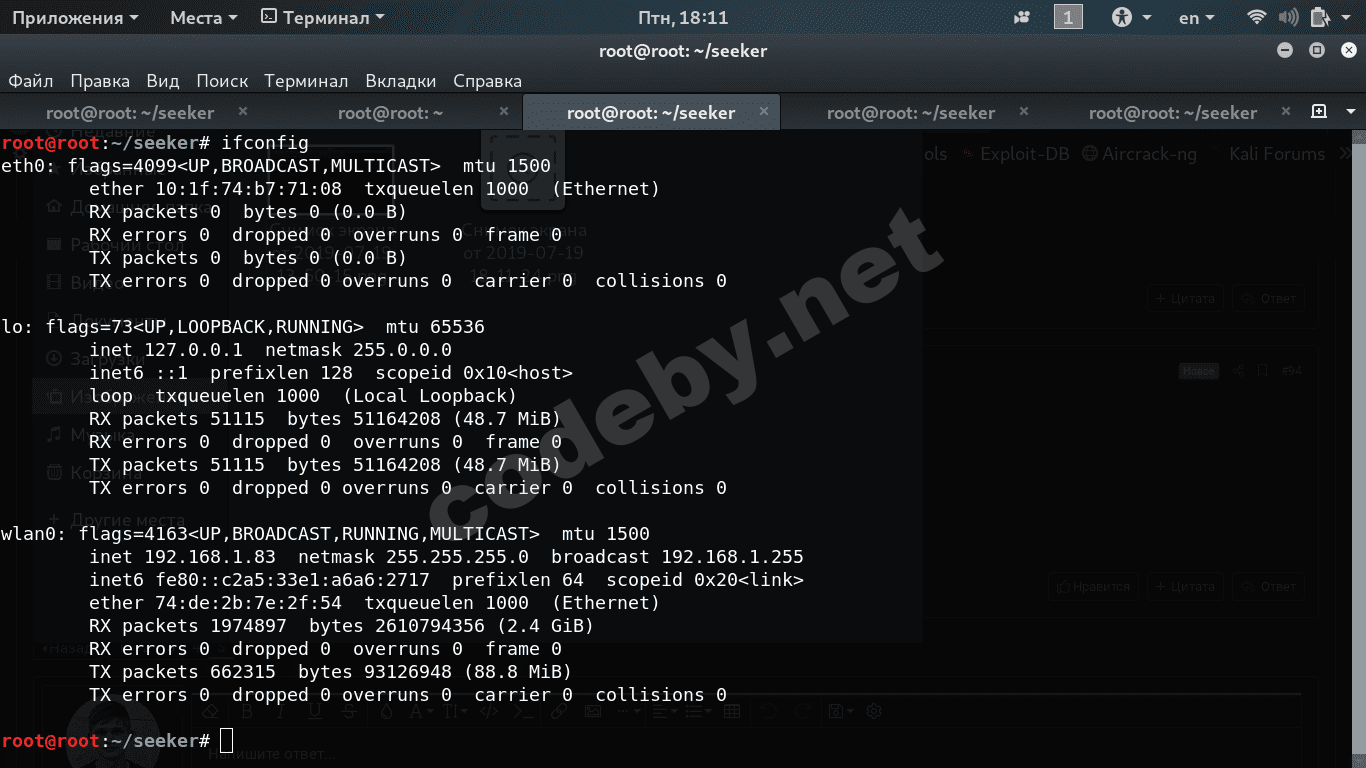The image size is (1366, 768).
Task: Click insert link icon in browser editor behind
Action: click(x=559, y=711)
